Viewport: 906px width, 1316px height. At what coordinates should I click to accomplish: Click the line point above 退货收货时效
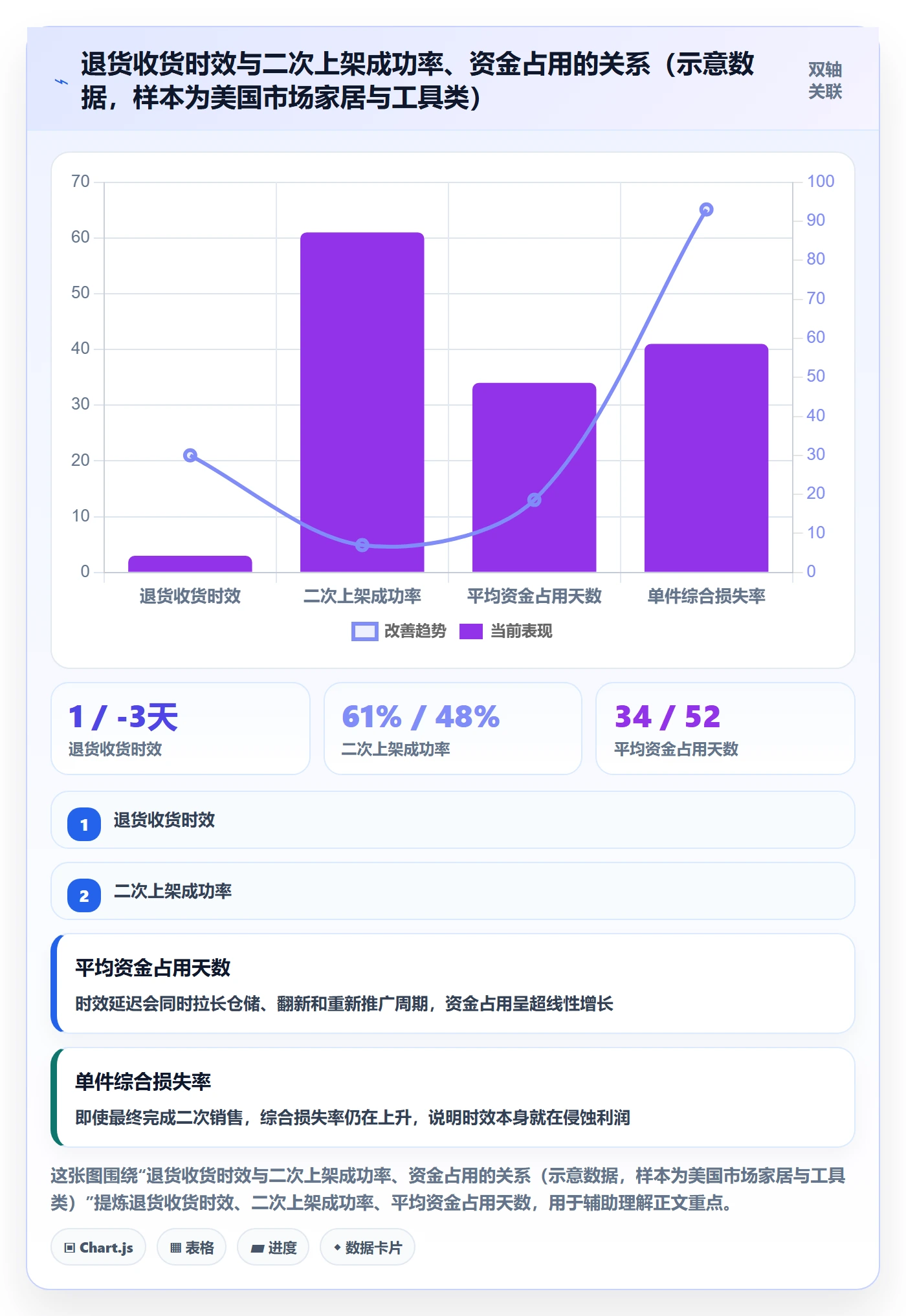point(190,455)
